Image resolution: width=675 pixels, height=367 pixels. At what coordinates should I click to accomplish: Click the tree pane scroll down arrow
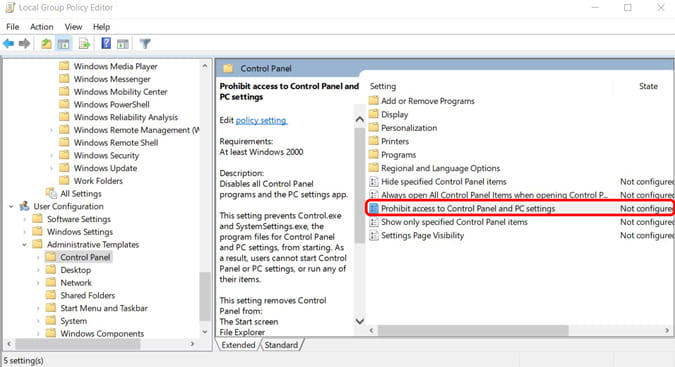coord(205,332)
